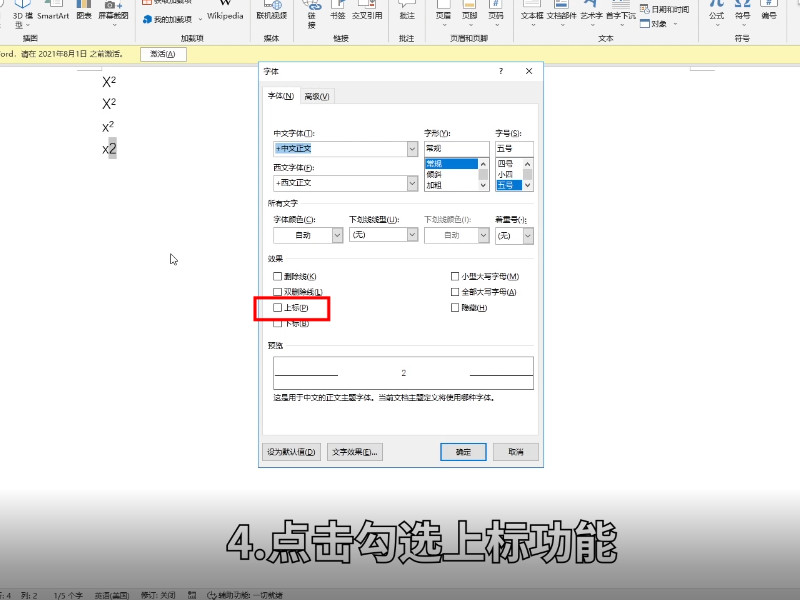The image size is (800, 600).
Task: Click the 3D 模型 button
Action: coord(21,14)
